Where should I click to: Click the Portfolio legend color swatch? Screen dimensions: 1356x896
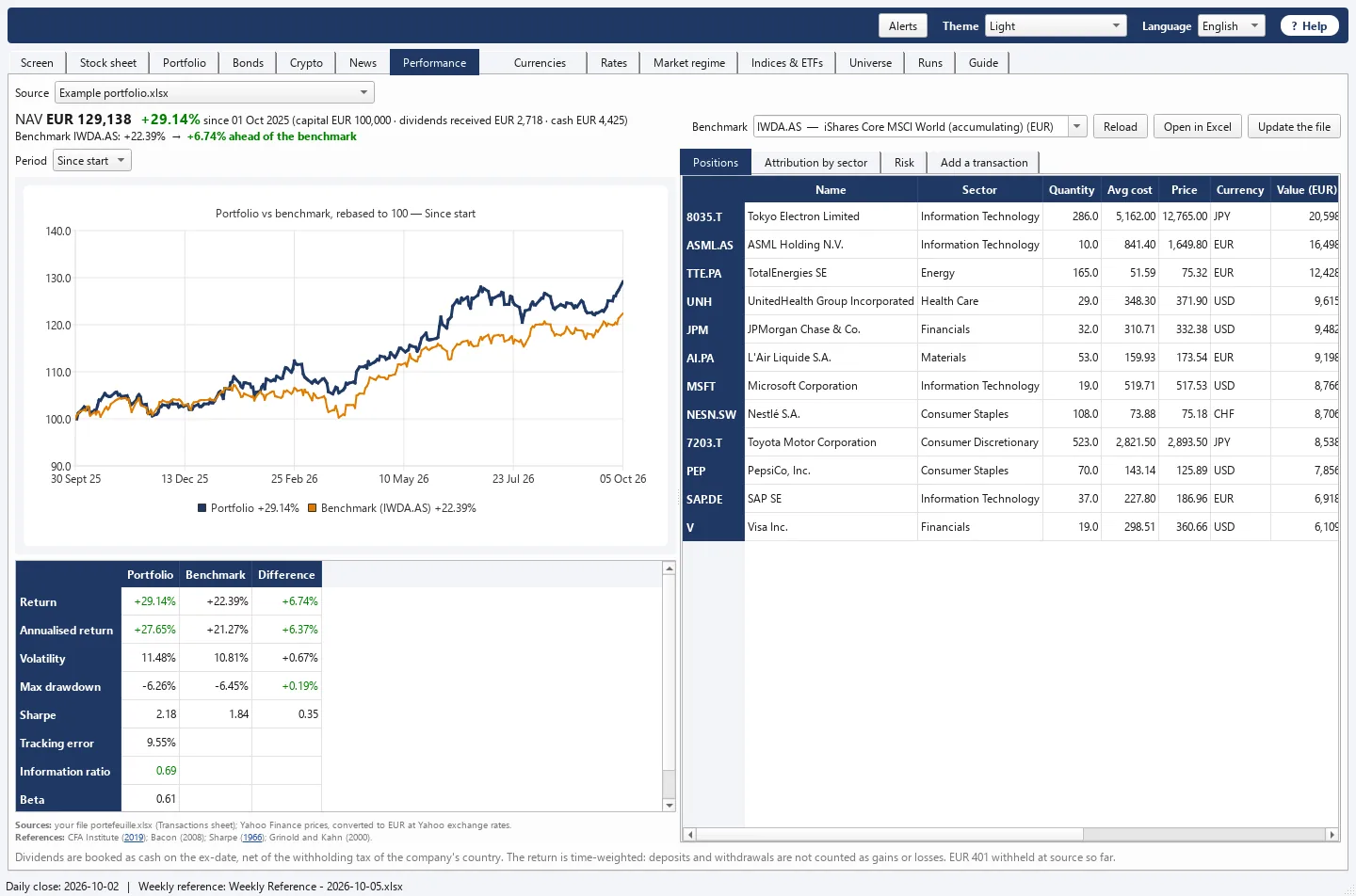[x=202, y=508]
